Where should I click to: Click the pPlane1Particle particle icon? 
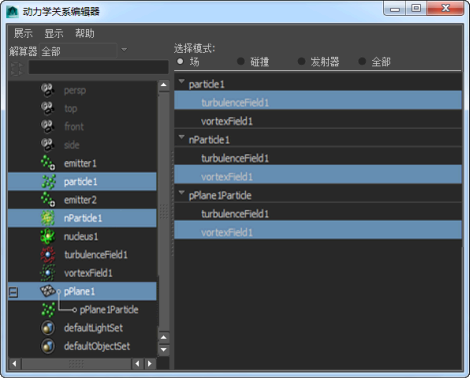click(48, 310)
